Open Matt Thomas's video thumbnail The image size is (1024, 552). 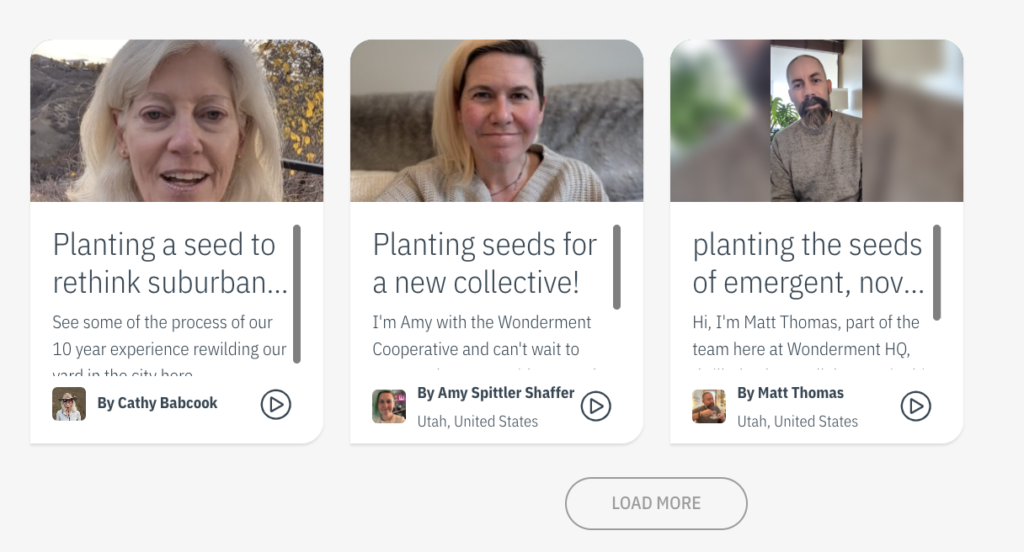817,121
